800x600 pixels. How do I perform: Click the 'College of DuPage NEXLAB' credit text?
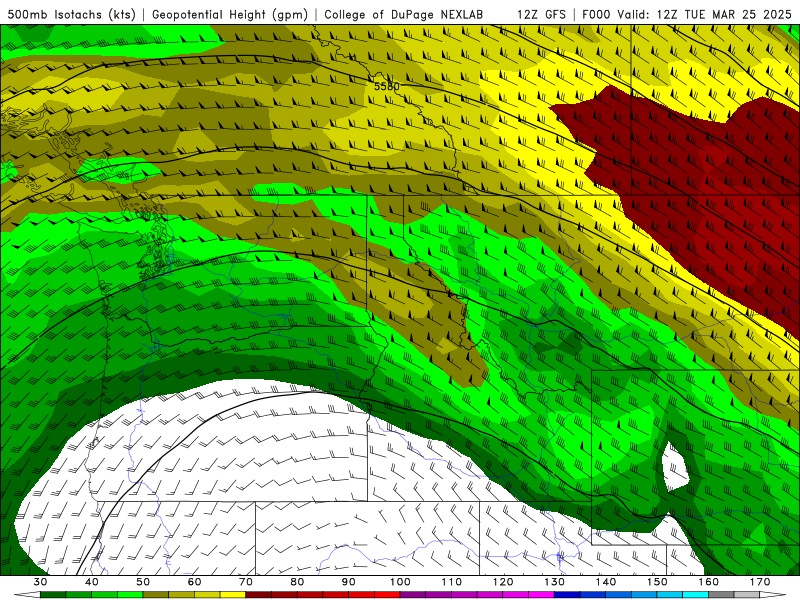[x=404, y=14]
